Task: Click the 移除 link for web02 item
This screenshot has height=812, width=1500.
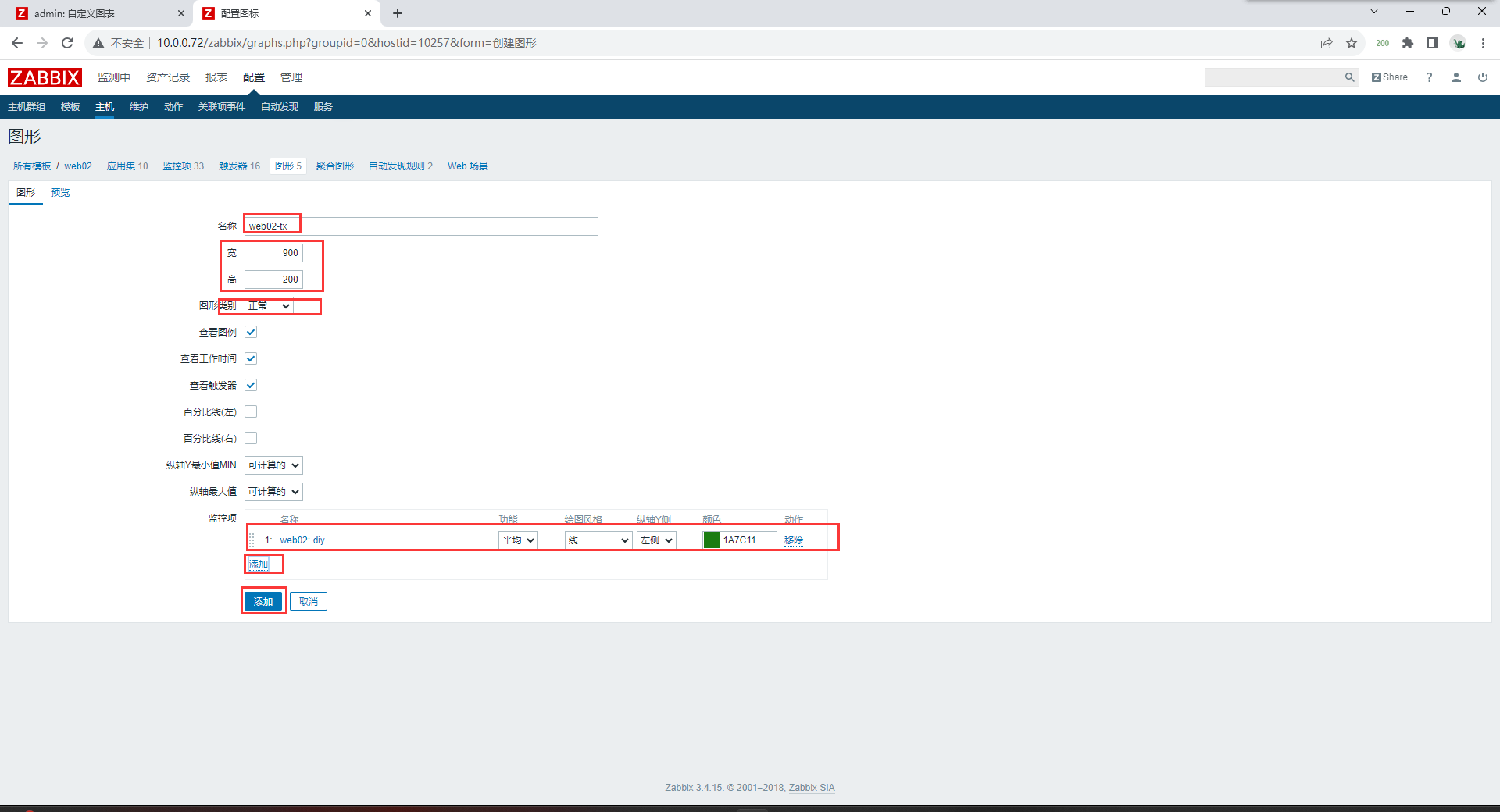Action: pyautogui.click(x=793, y=540)
